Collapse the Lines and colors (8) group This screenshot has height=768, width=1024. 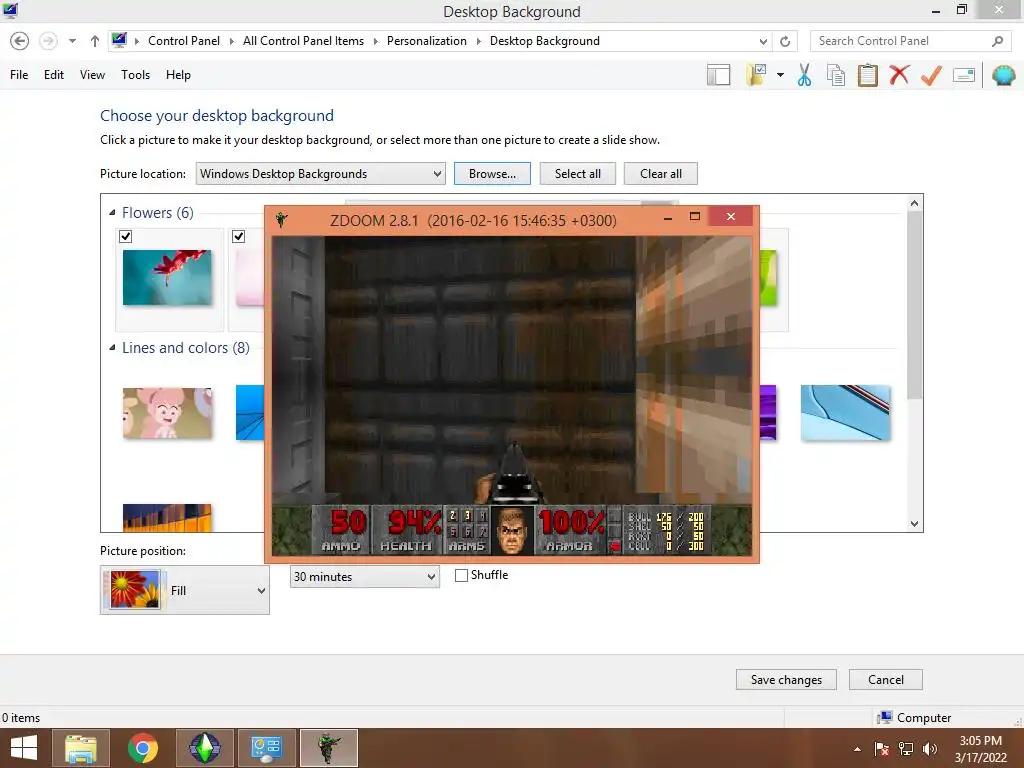click(x=112, y=348)
